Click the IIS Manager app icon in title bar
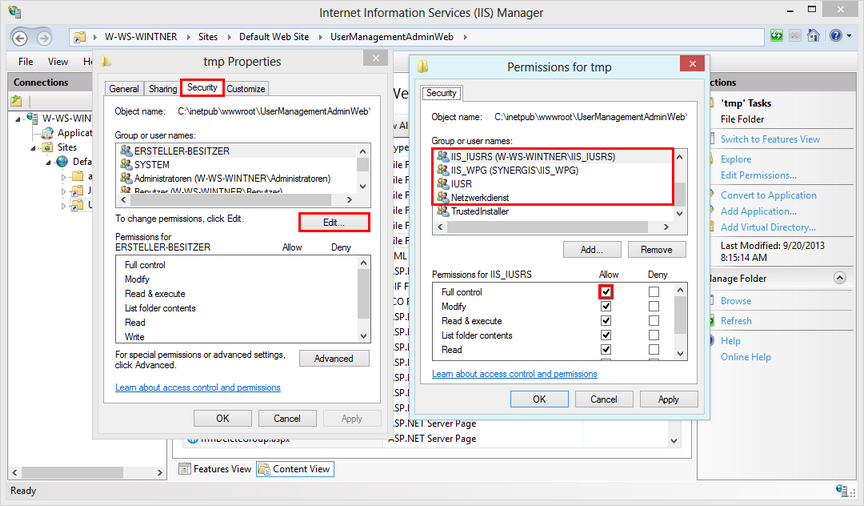Viewport: 864px width, 506px height. [x=14, y=12]
